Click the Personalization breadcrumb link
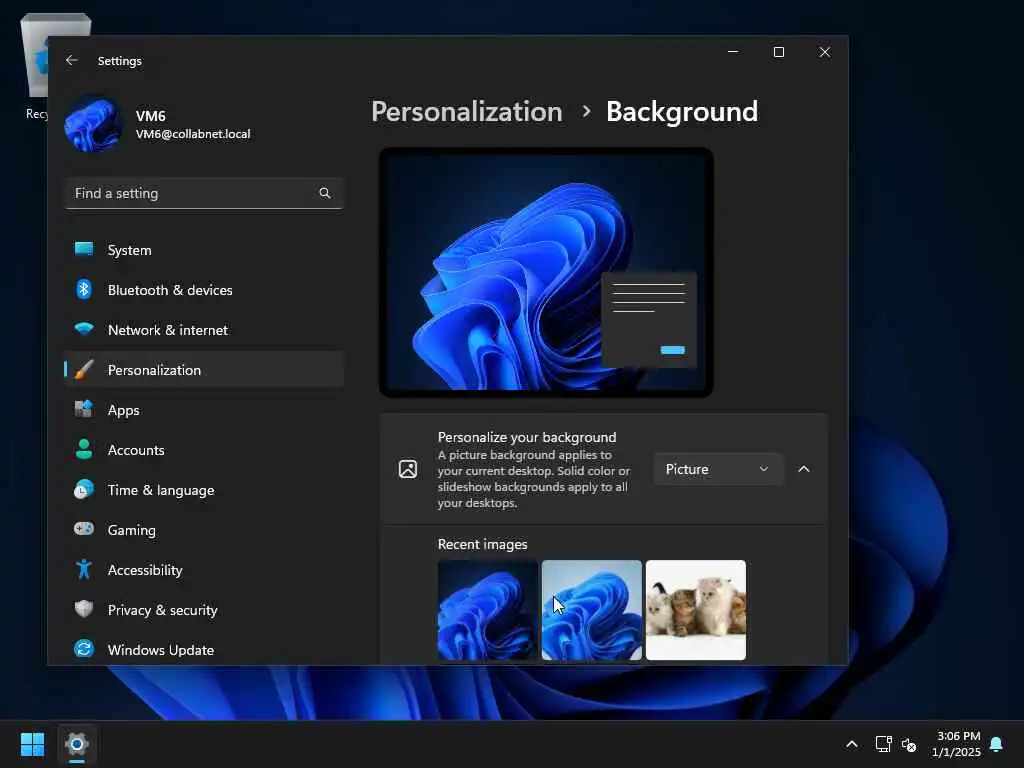This screenshot has width=1024, height=768. click(x=466, y=112)
